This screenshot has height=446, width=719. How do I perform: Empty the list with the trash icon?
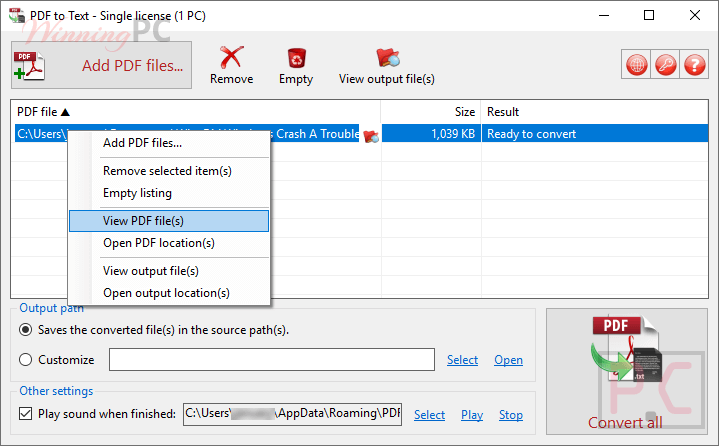[296, 65]
